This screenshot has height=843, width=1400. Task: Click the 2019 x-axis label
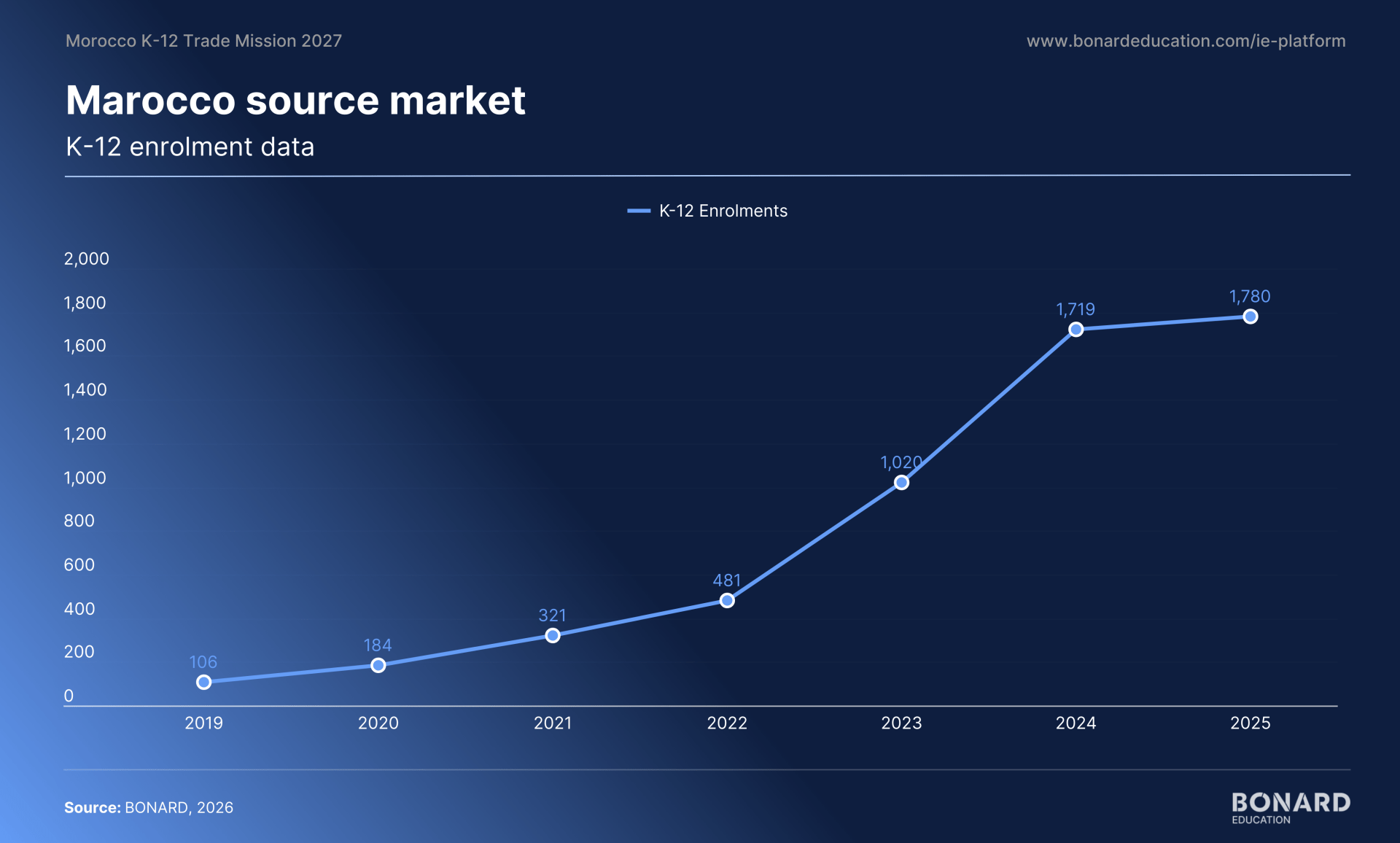(x=203, y=723)
